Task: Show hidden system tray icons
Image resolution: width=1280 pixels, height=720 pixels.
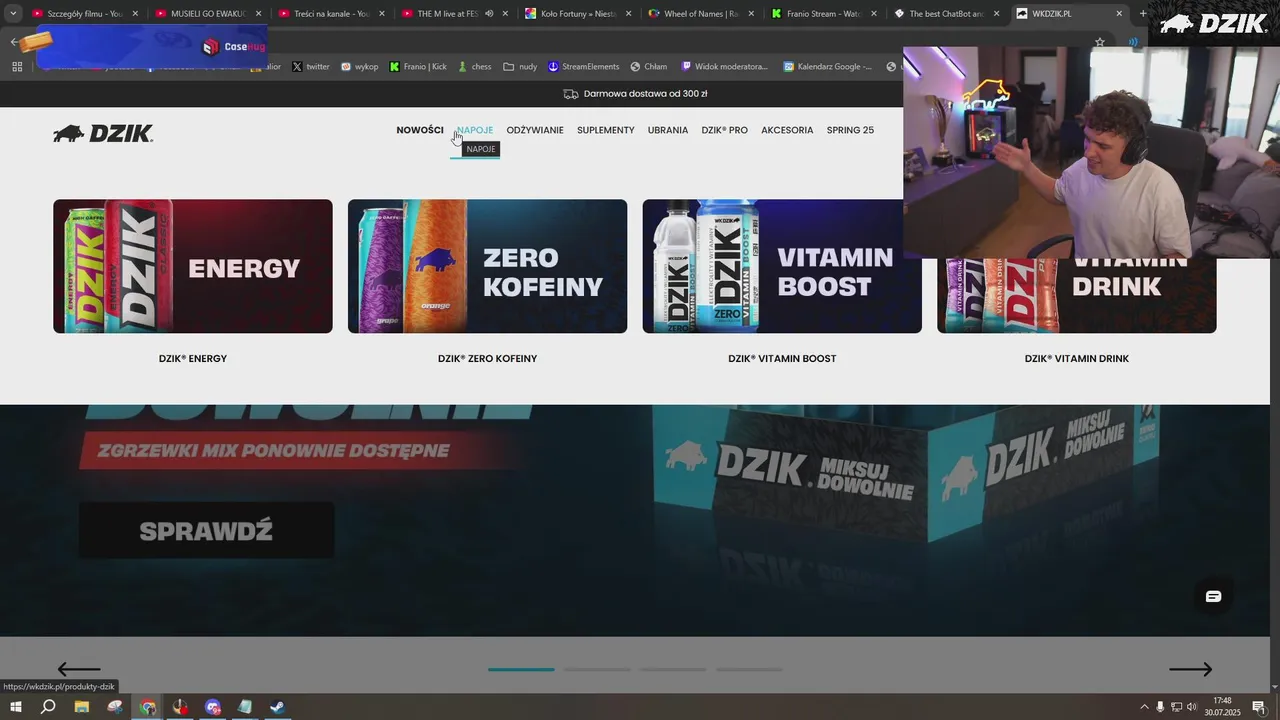Action: (x=1144, y=707)
